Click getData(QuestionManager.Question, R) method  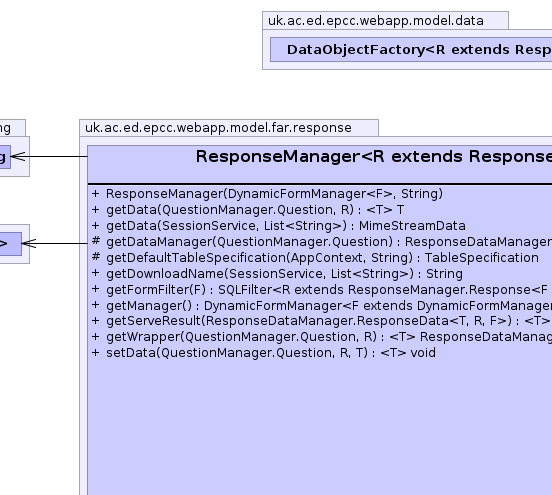point(255,210)
